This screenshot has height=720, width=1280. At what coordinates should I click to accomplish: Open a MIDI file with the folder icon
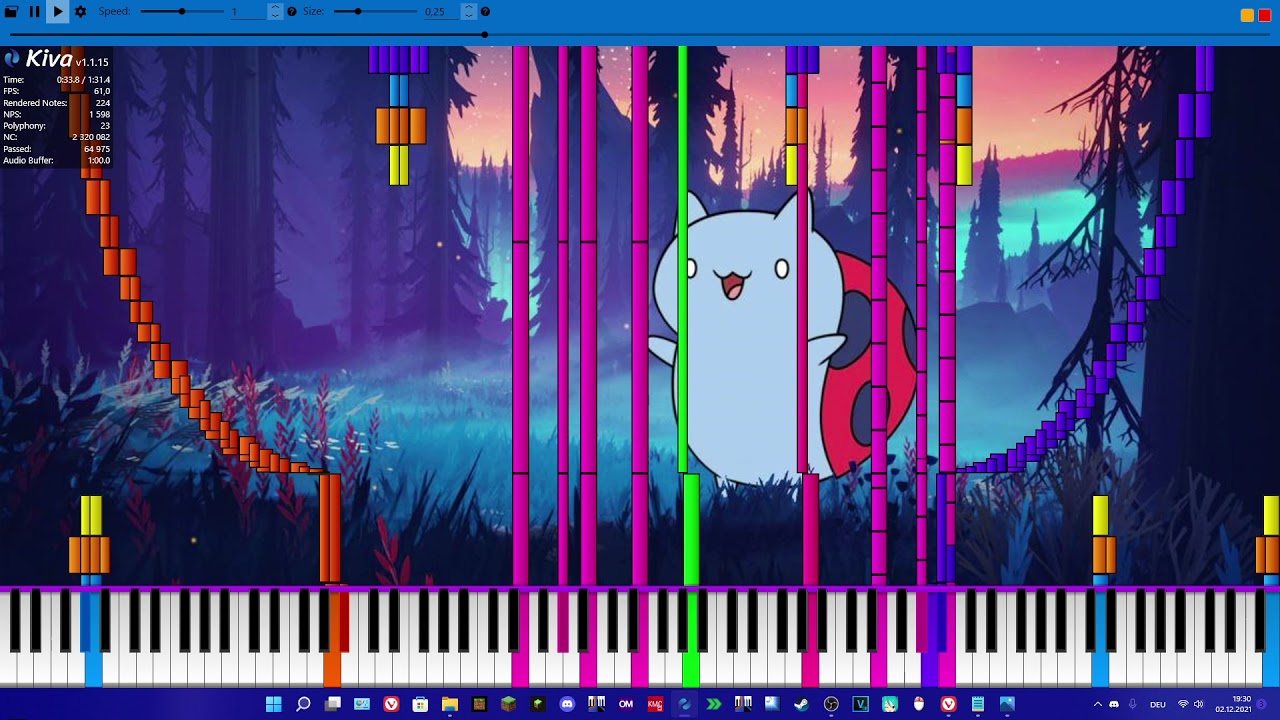(x=11, y=12)
